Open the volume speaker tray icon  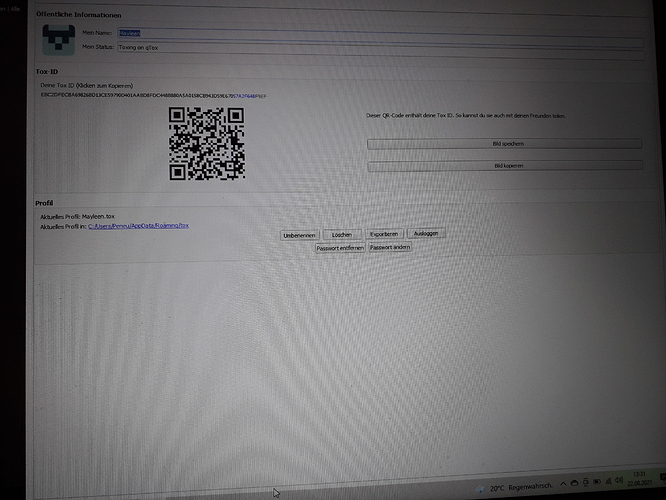pos(619,480)
